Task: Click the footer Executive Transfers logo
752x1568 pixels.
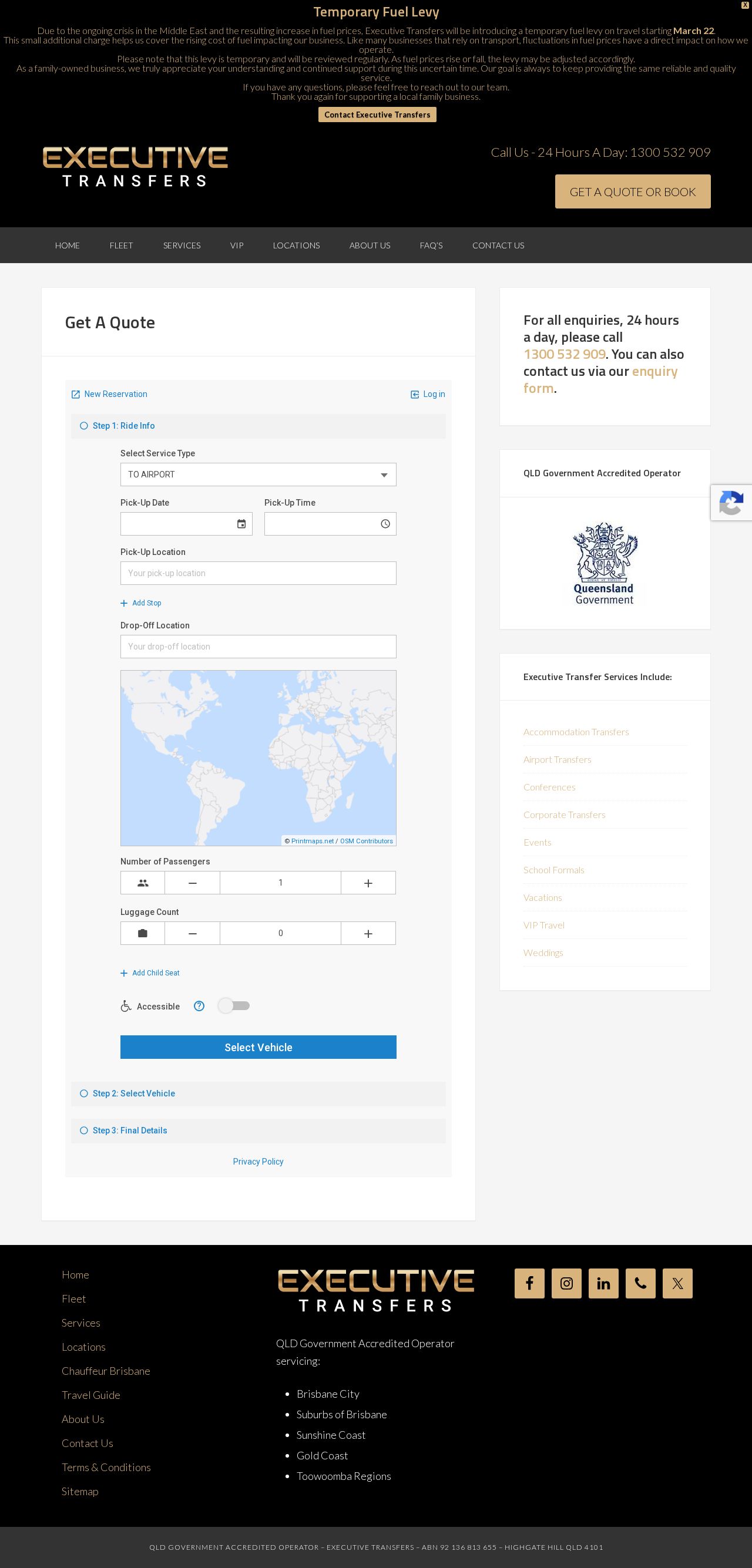Action: pyautogui.click(x=375, y=1290)
